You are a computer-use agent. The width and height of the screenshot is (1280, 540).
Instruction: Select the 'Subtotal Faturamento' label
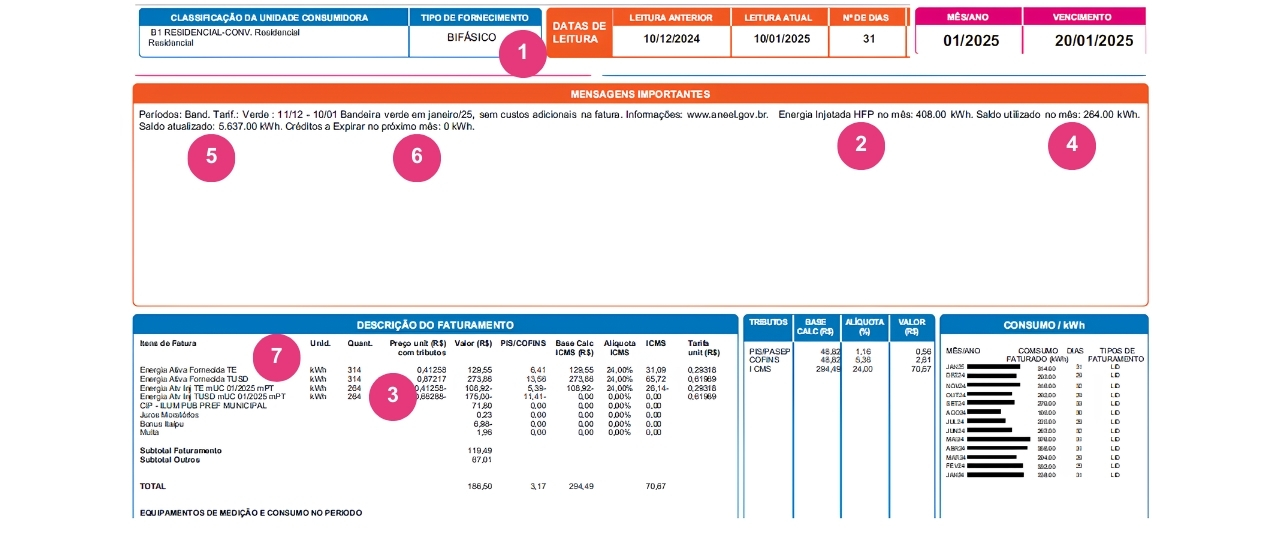[x=181, y=450]
